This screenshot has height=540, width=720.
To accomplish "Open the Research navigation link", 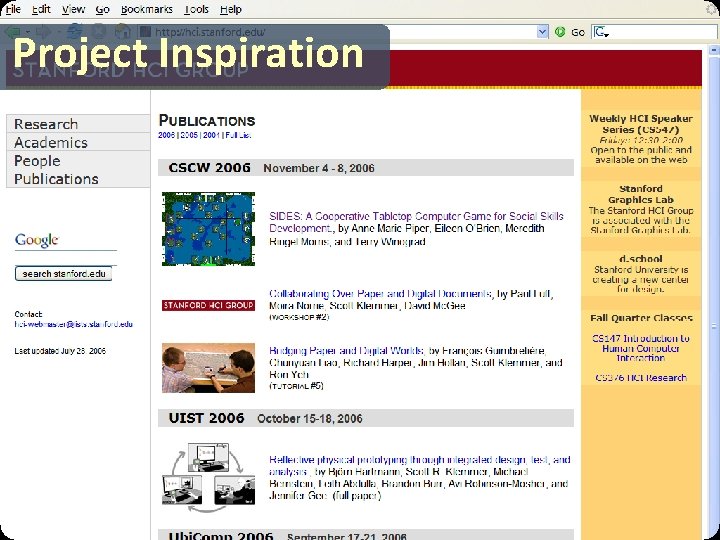I will point(46,124).
